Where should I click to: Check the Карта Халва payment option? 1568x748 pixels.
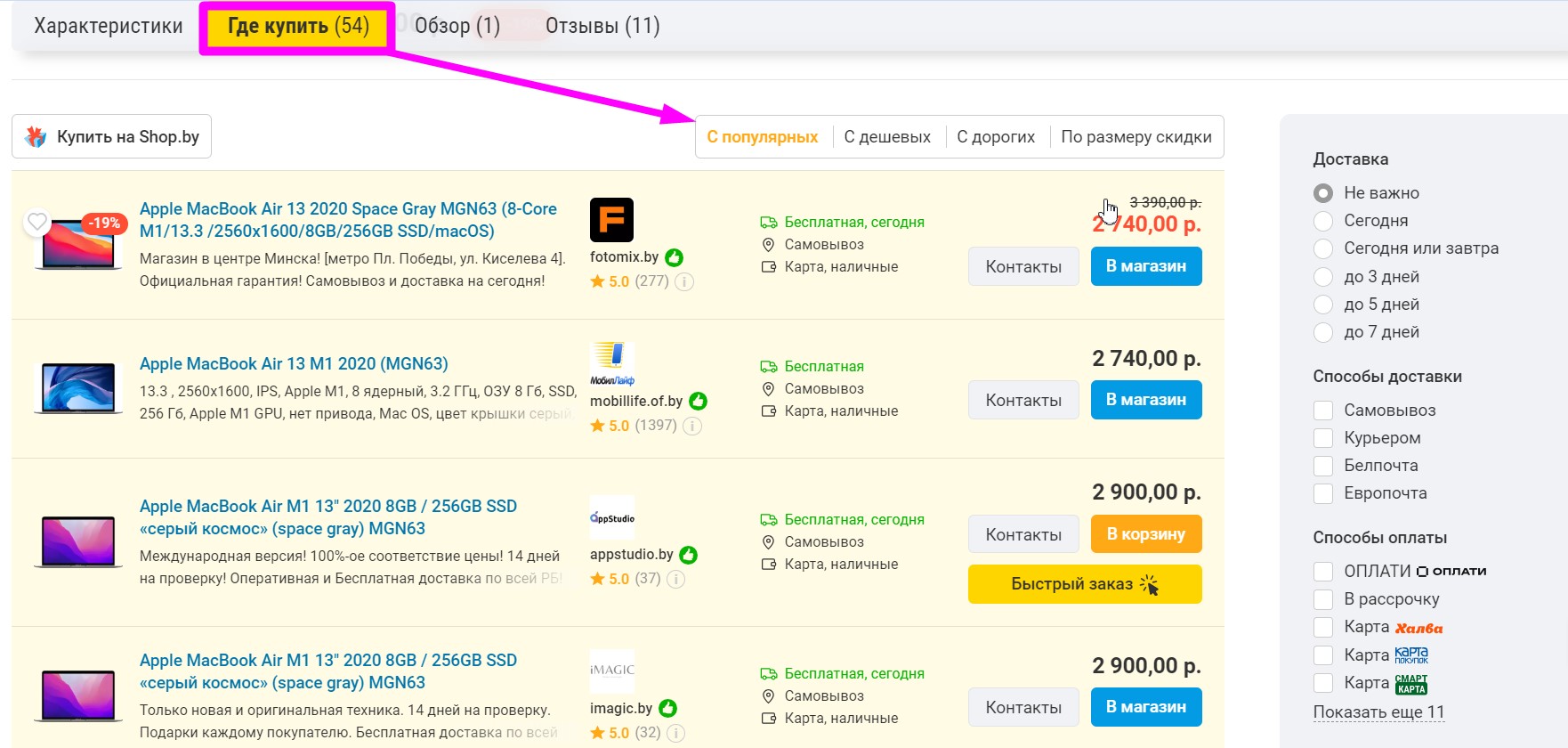[1323, 627]
